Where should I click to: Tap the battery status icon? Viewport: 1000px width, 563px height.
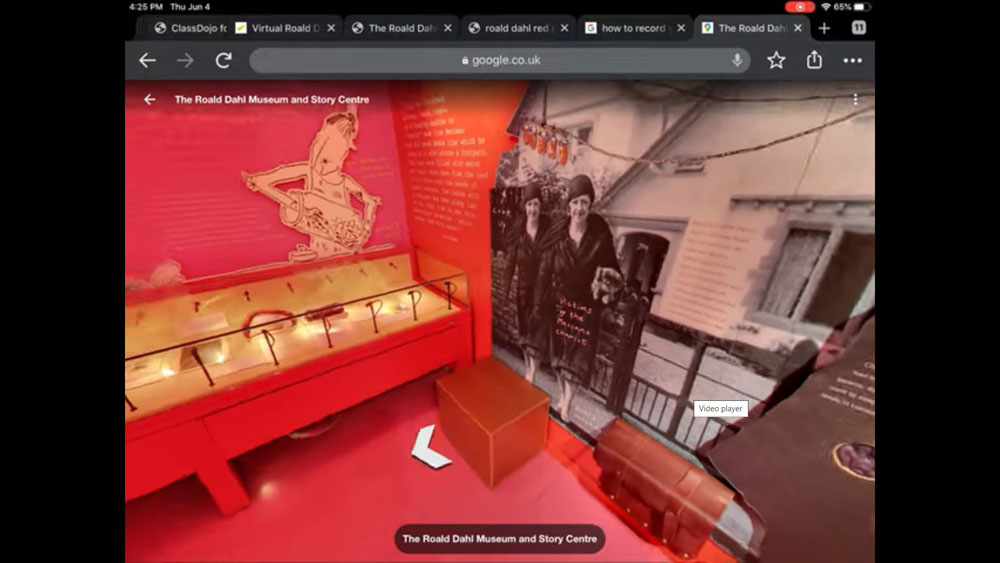pos(862,7)
